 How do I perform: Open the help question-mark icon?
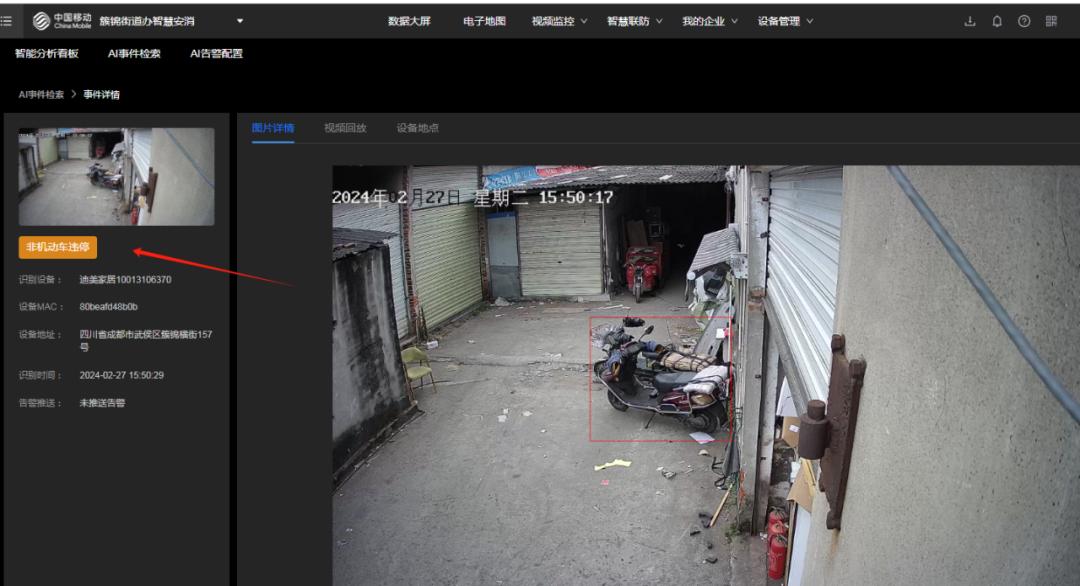point(1024,21)
